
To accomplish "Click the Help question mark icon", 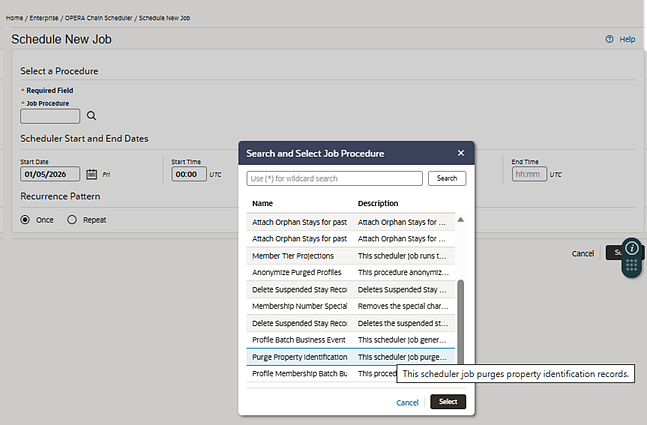I will click(x=609, y=39).
